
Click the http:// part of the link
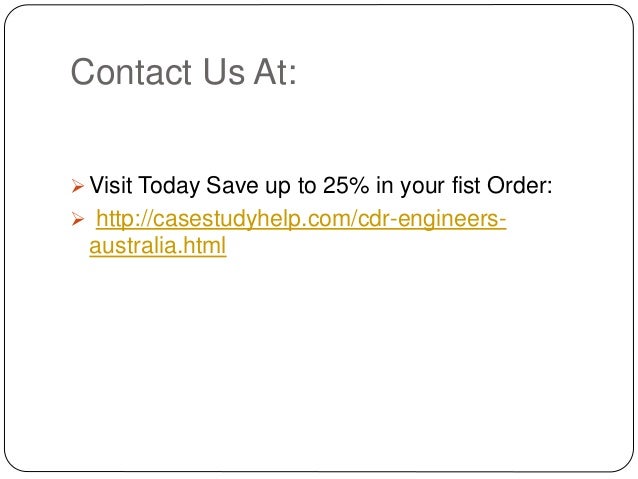click(125, 219)
